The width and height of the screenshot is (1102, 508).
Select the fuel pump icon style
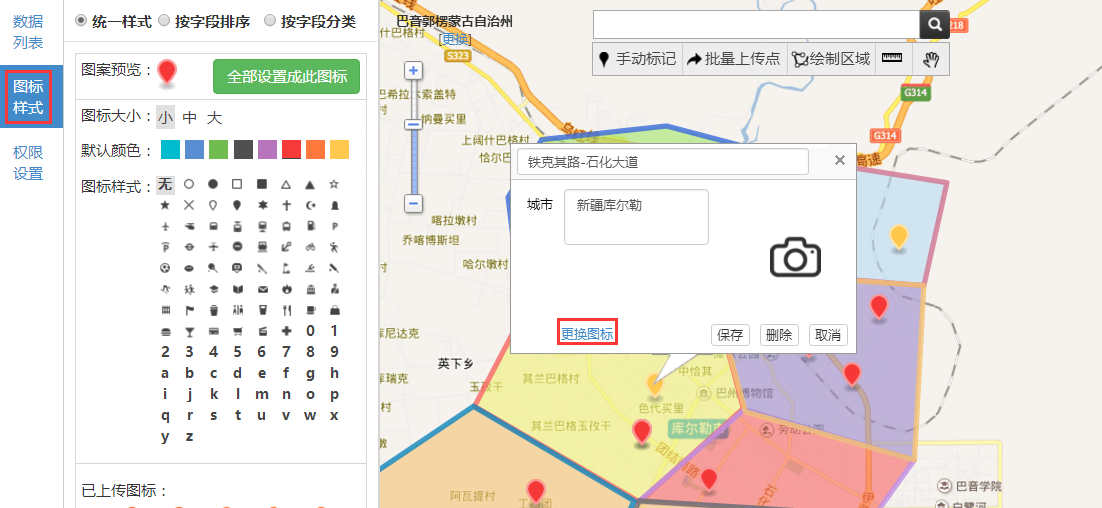310,226
